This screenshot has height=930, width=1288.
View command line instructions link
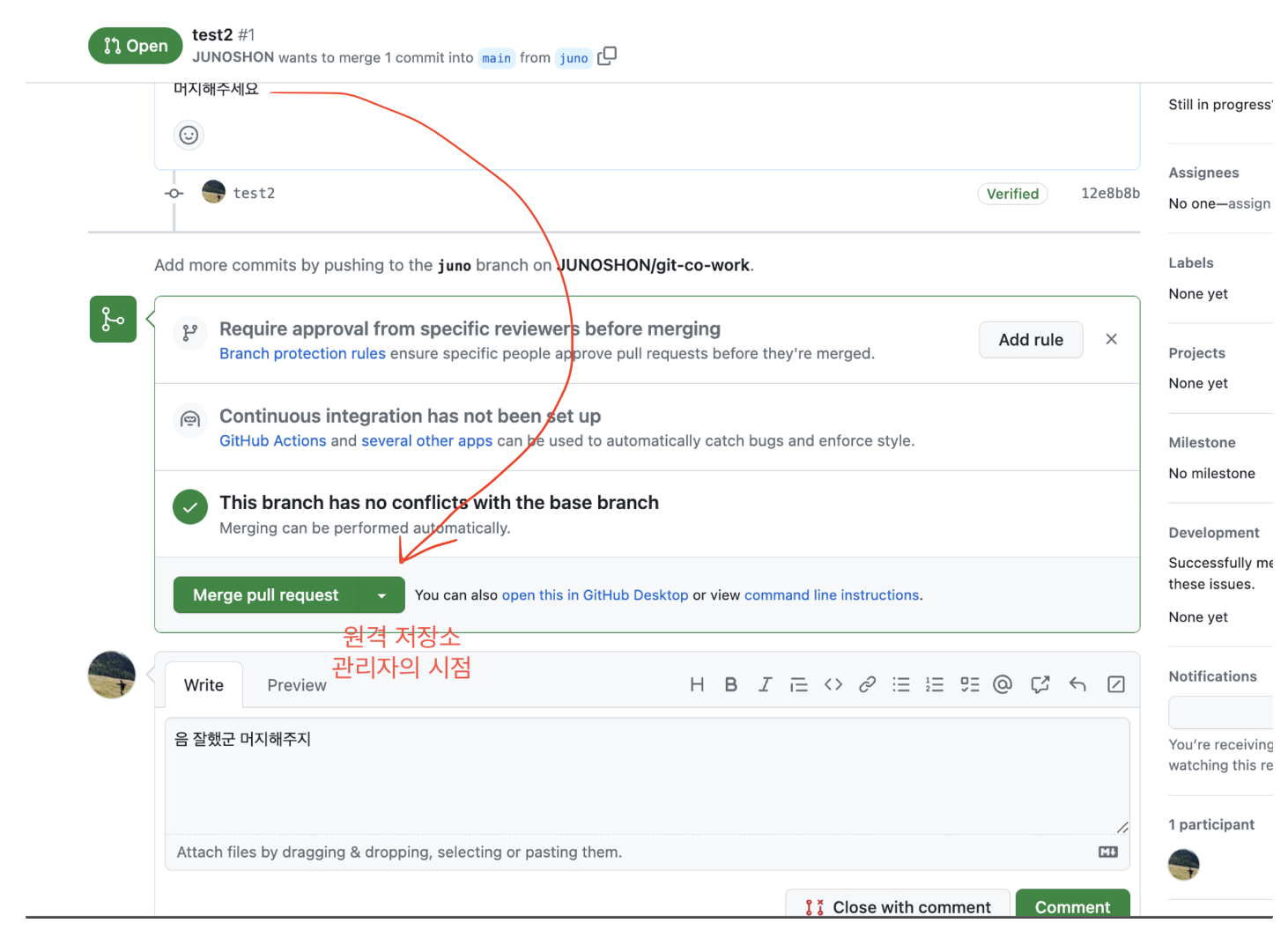coord(832,595)
